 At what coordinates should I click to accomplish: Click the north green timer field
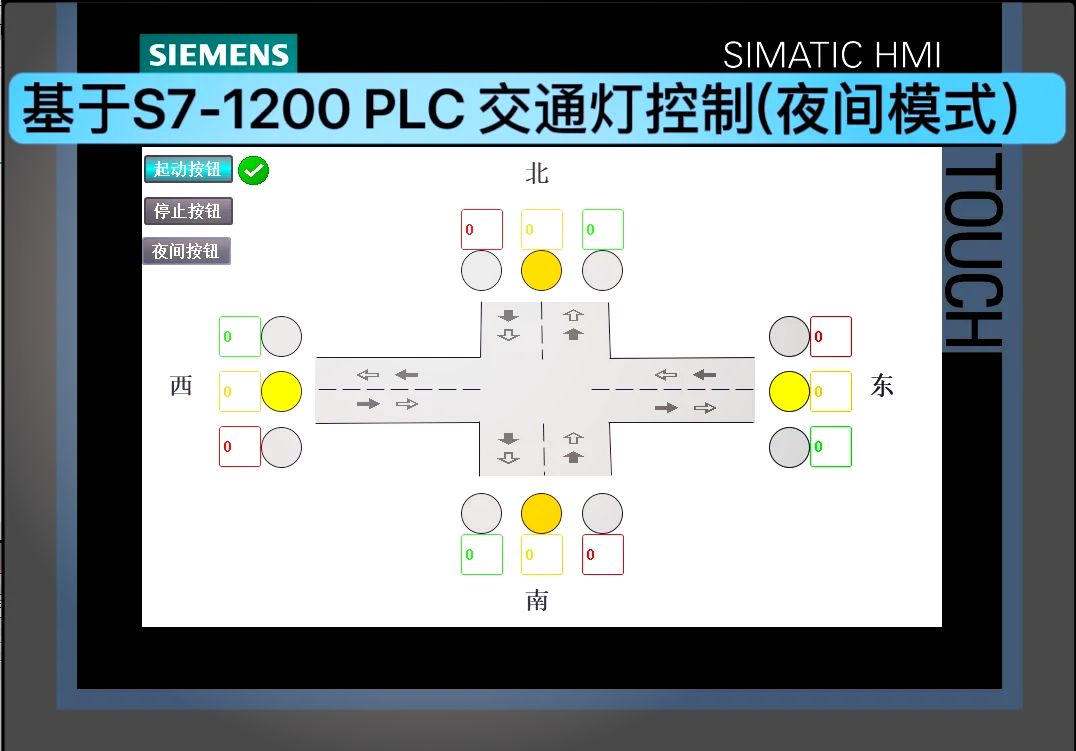(x=603, y=229)
